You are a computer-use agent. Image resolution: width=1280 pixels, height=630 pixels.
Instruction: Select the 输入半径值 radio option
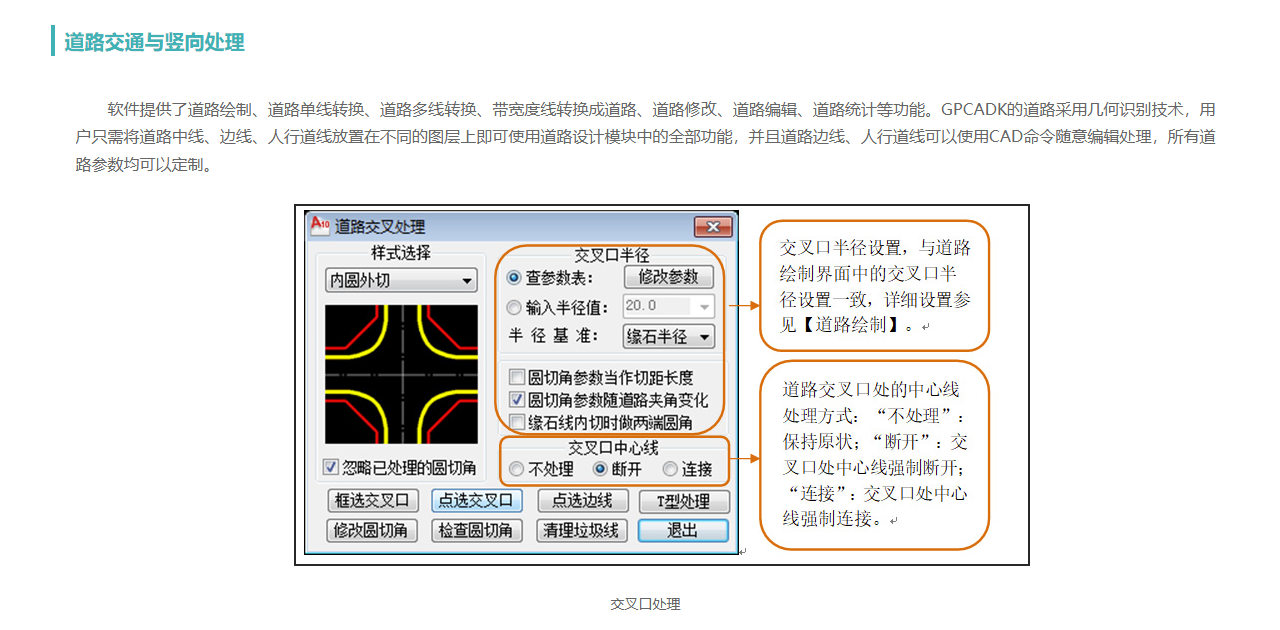coord(514,307)
